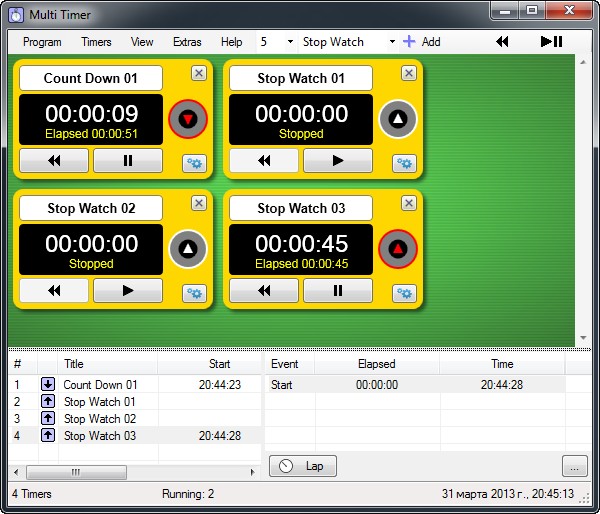Toggle Stop Watch 02 direction round button
Image resolution: width=600 pixels, height=514 pixels.
tap(188, 249)
